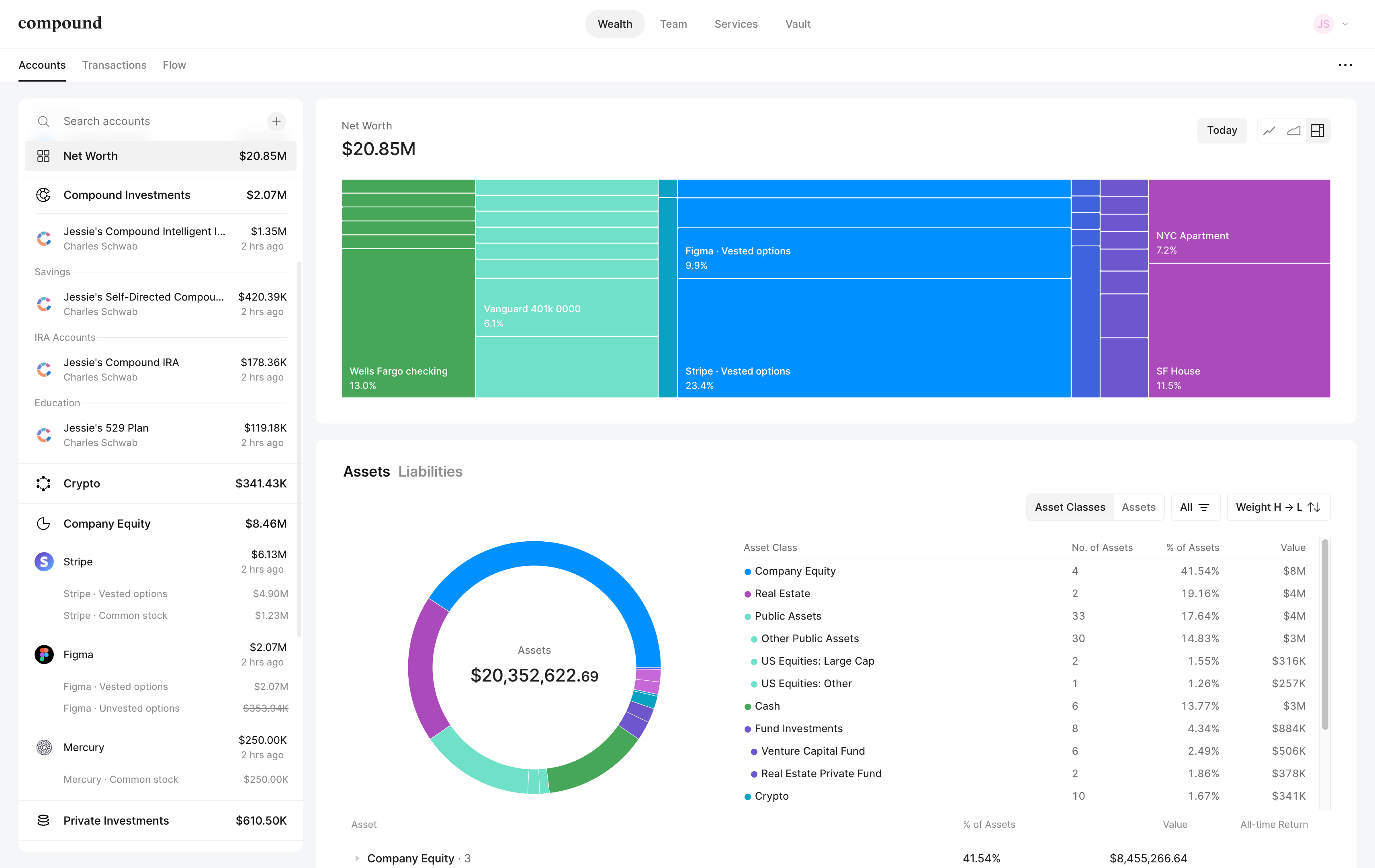Screen dimensions: 1375x868
Task: Click the Stripe logo icon
Action: tap(44, 562)
